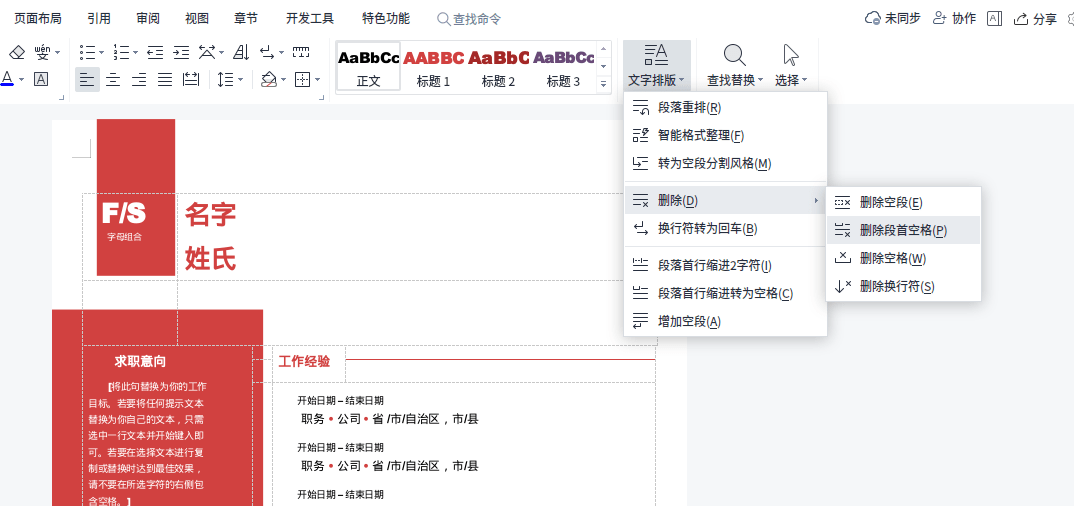Click the 查找命令 search field
1074x506 pixels.
coord(476,19)
